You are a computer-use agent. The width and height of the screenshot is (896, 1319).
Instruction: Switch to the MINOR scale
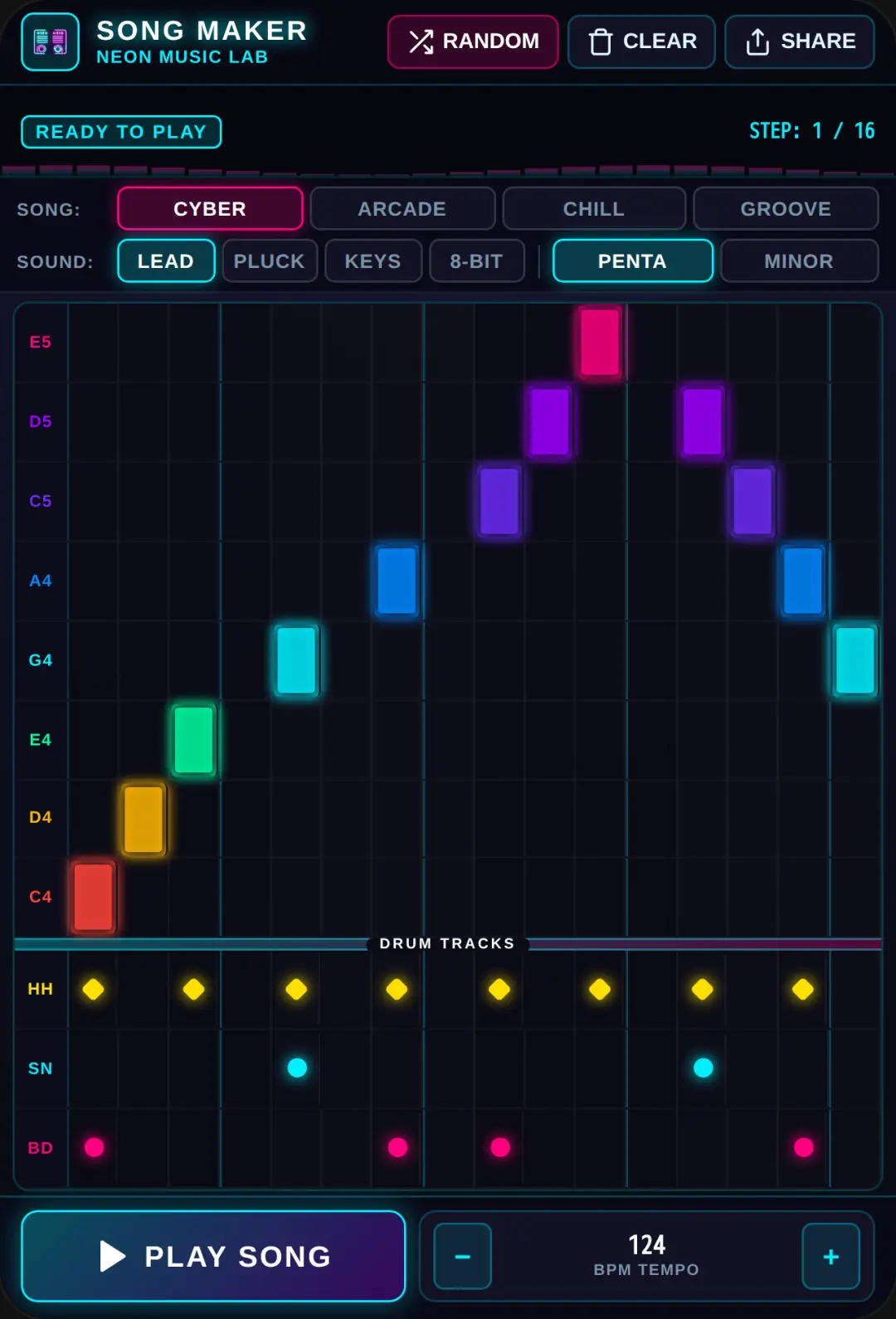(x=799, y=260)
